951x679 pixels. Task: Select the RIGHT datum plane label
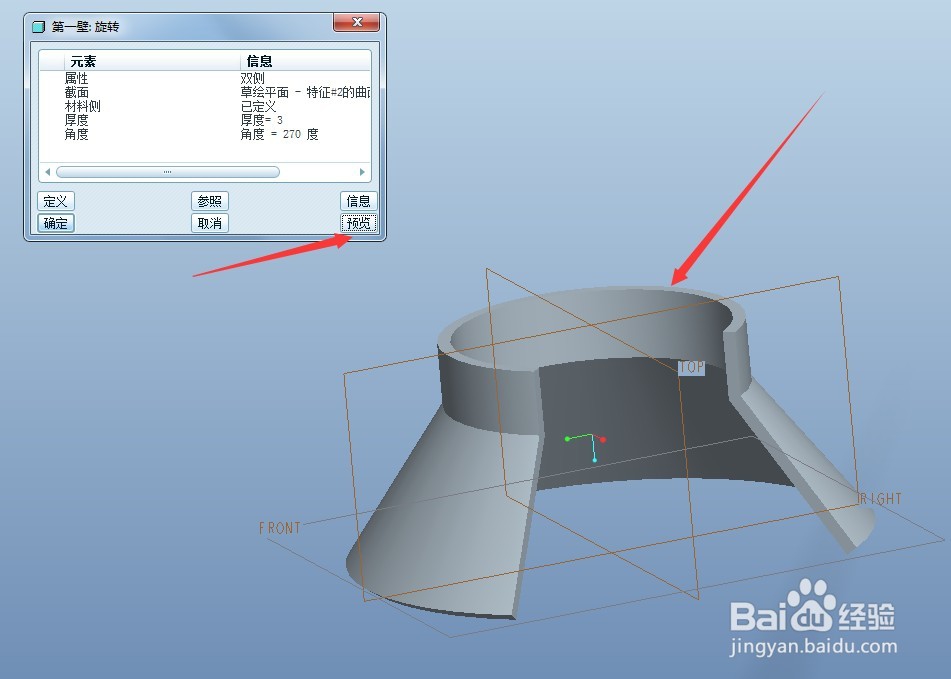pos(881,498)
